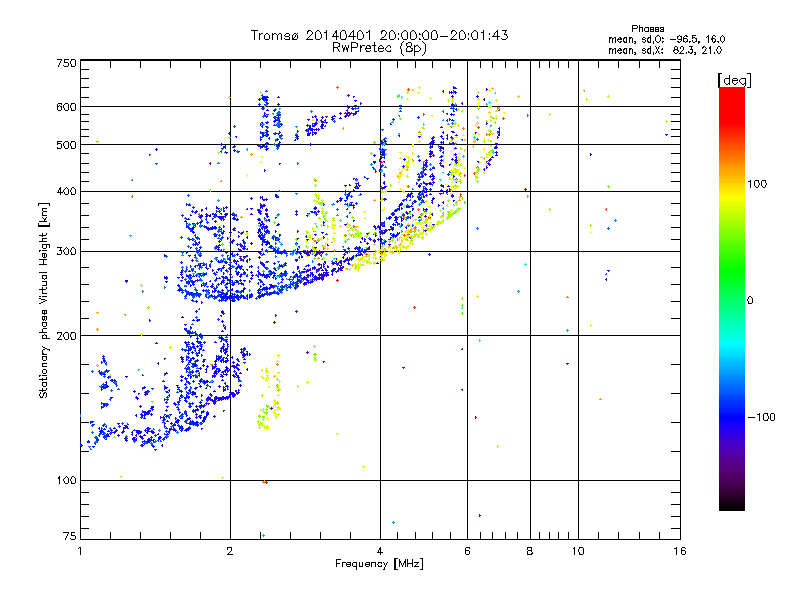The image size is (800, 600).
Task: Click the black bottom of the colorbar
Action: (x=732, y=503)
